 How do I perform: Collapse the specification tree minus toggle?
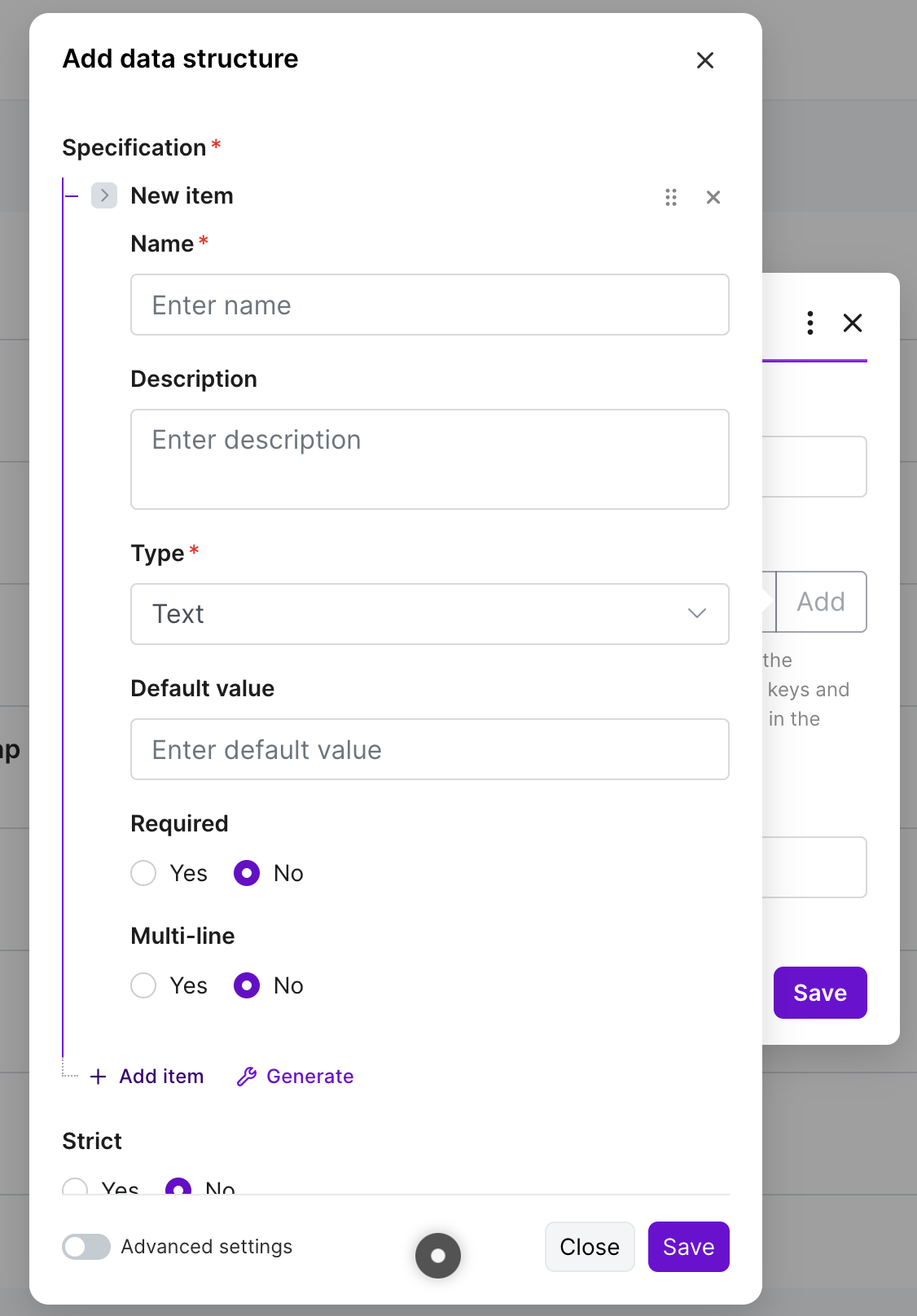[72, 195]
